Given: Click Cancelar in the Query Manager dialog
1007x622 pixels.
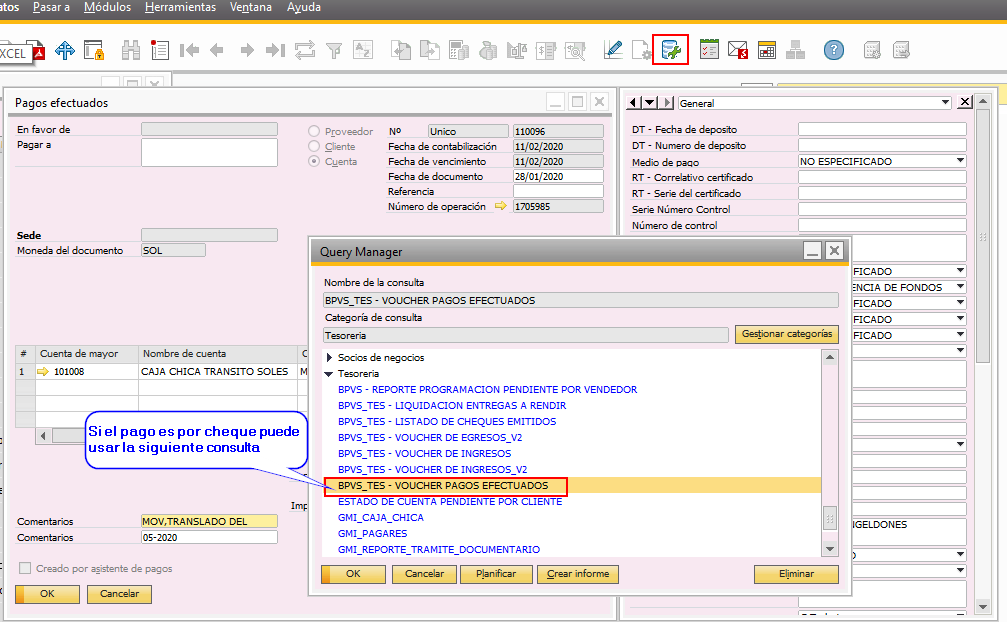Looking at the screenshot, I should [424, 574].
